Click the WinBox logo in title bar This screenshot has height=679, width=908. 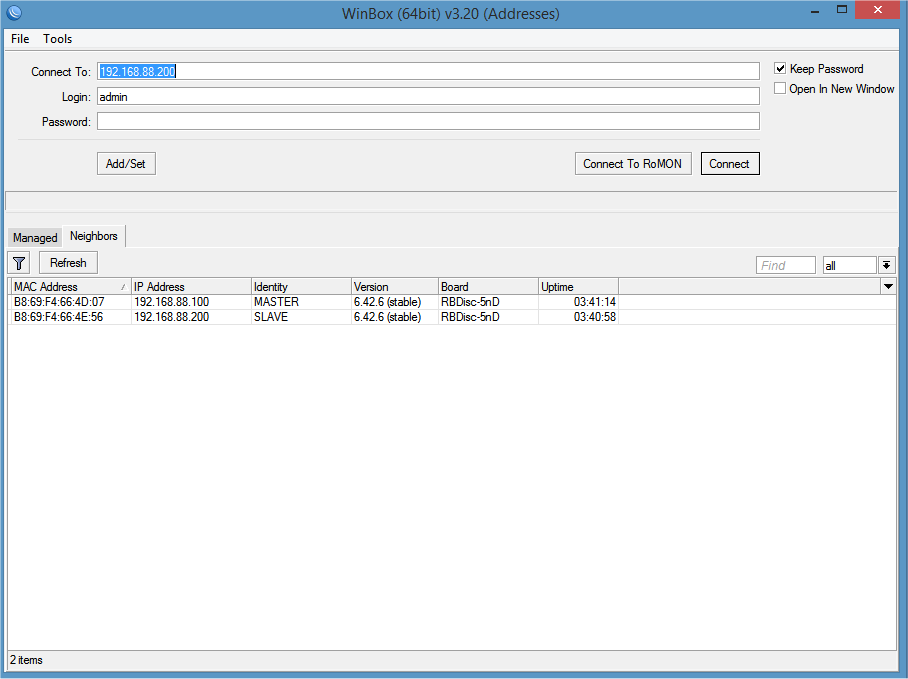click(x=14, y=12)
